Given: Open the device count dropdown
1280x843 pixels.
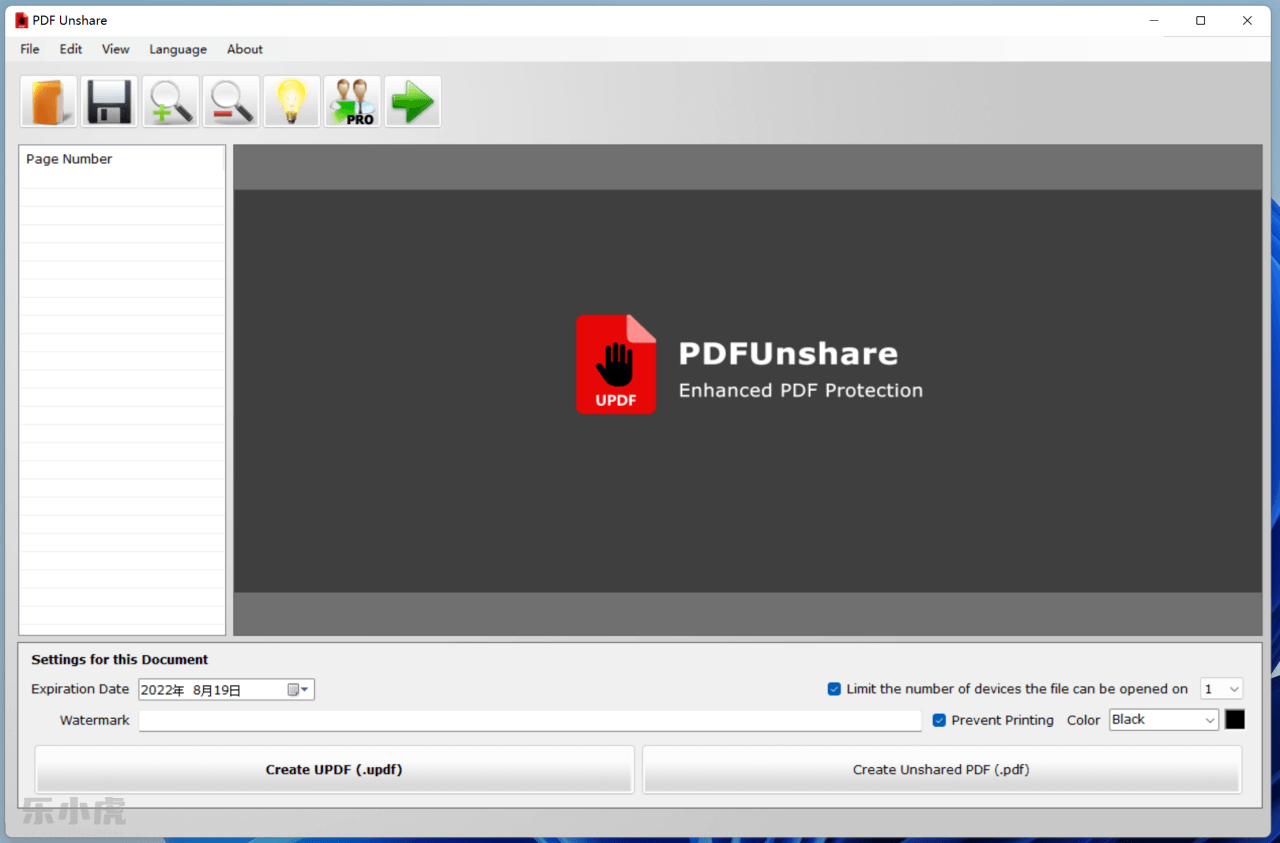Looking at the screenshot, I should (1221, 689).
